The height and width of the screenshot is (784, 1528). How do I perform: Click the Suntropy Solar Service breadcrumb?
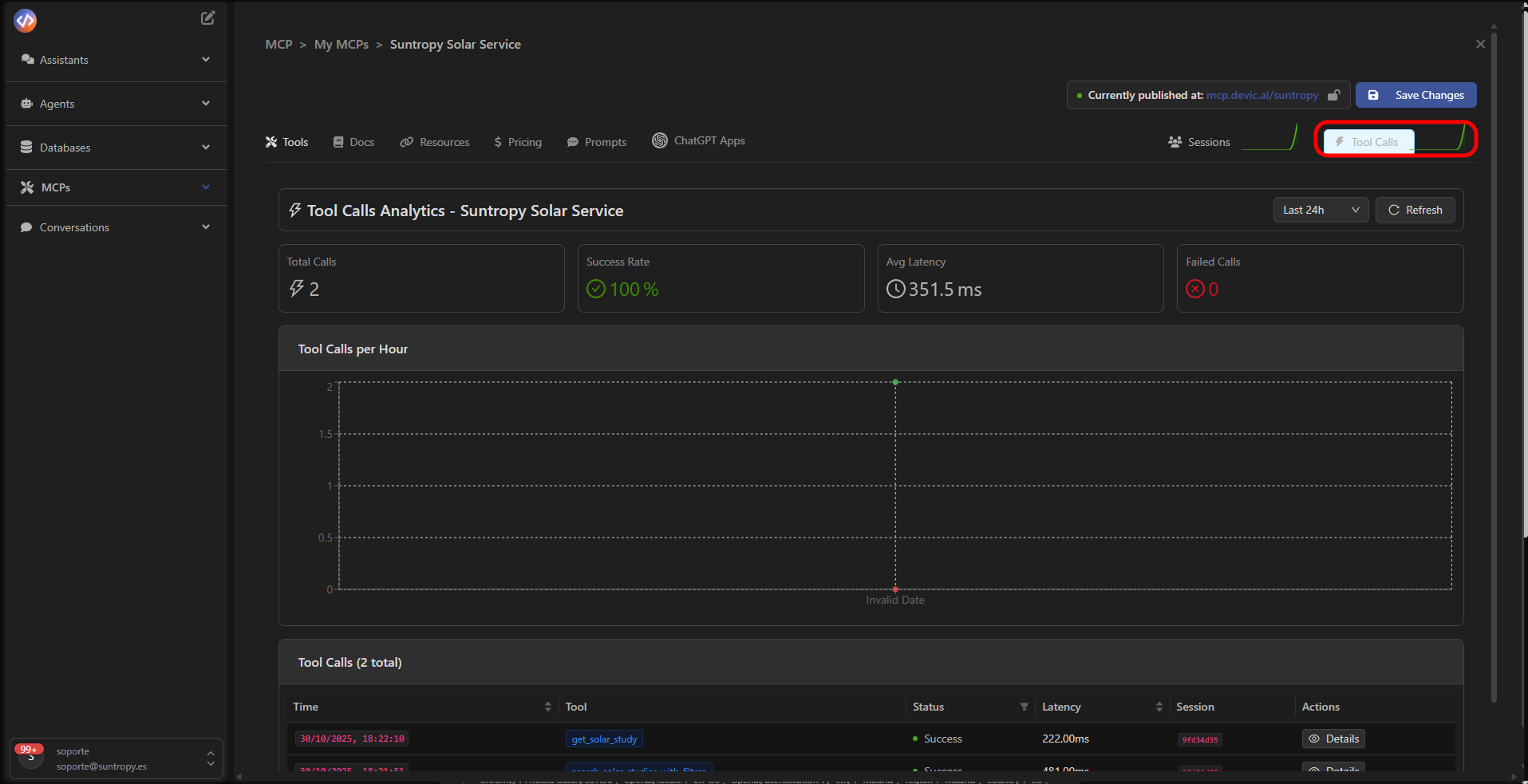455,45
